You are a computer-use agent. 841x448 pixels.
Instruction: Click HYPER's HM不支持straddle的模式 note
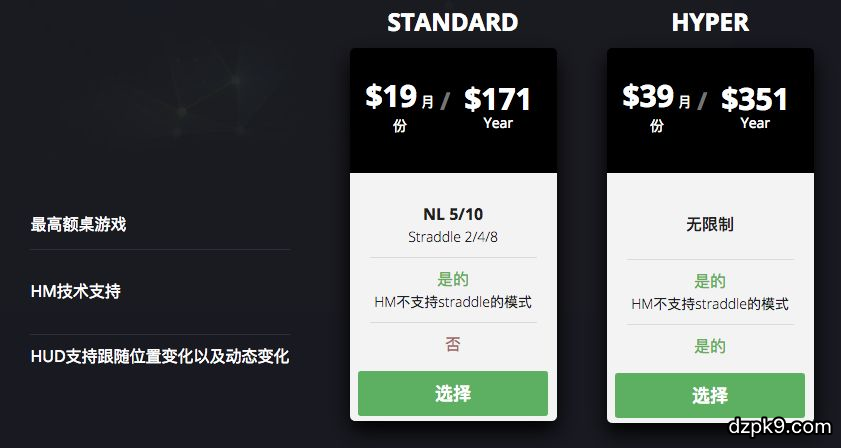point(710,303)
